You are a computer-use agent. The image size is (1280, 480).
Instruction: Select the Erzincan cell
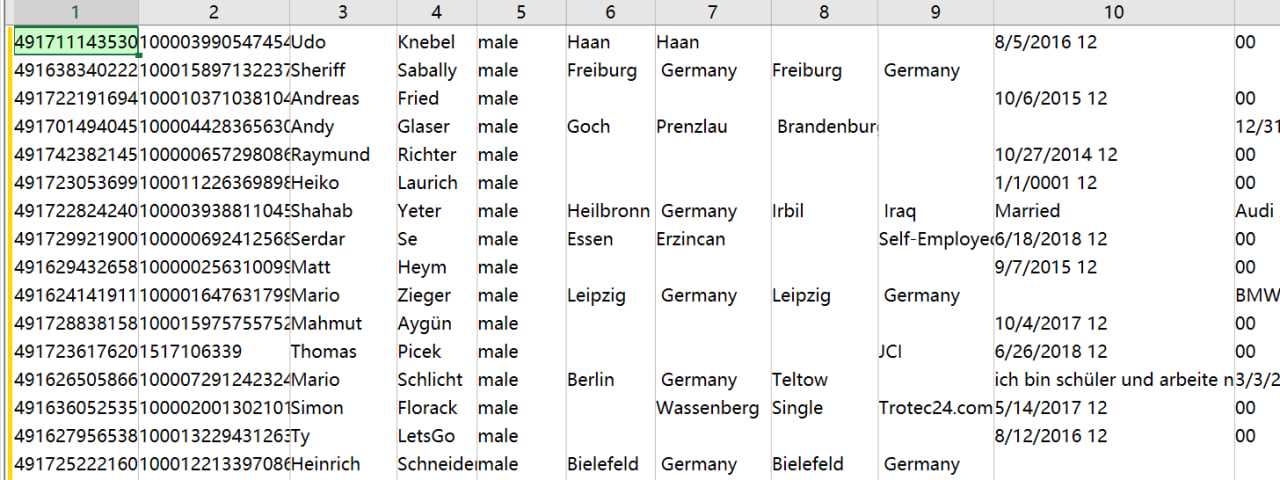pyautogui.click(x=712, y=239)
